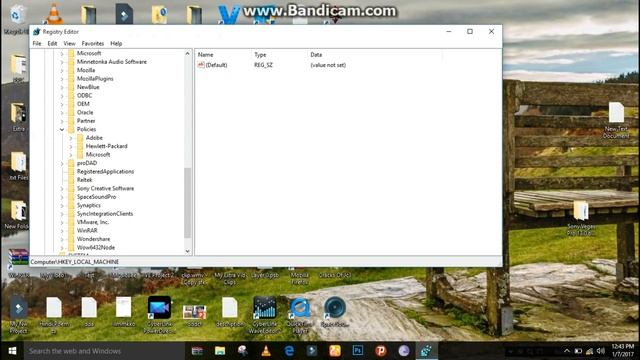Click the Registry Editor taskbar icon
This screenshot has height=360, width=640.
(x=427, y=351)
